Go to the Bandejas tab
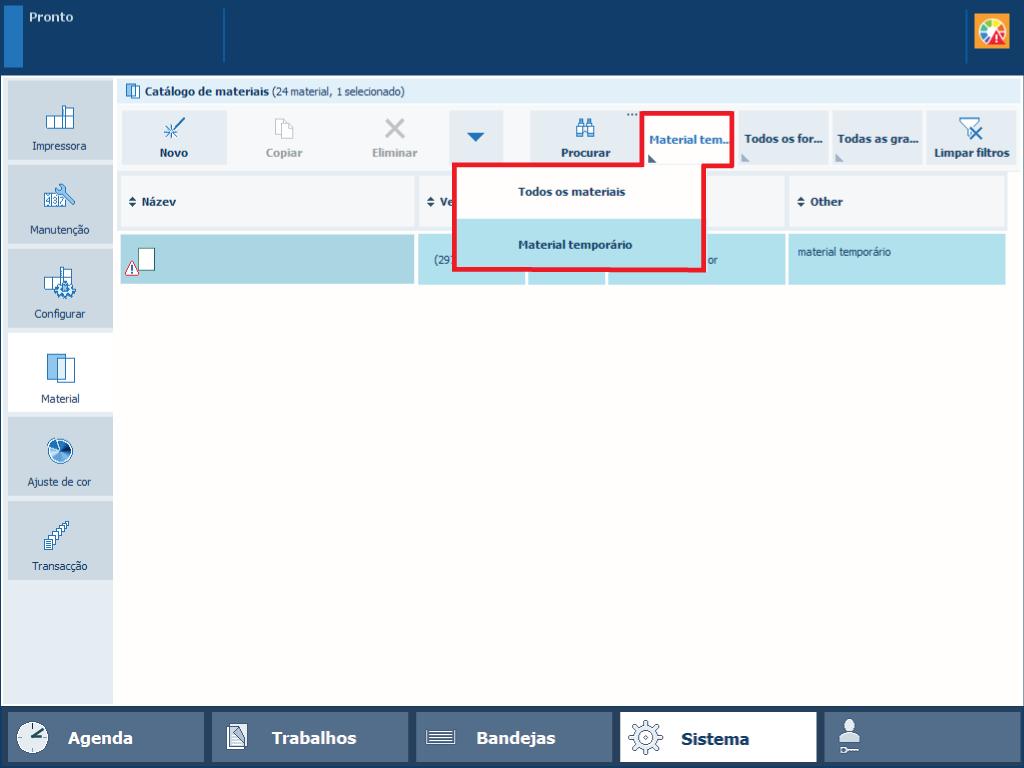1024x768 pixels. click(x=514, y=739)
